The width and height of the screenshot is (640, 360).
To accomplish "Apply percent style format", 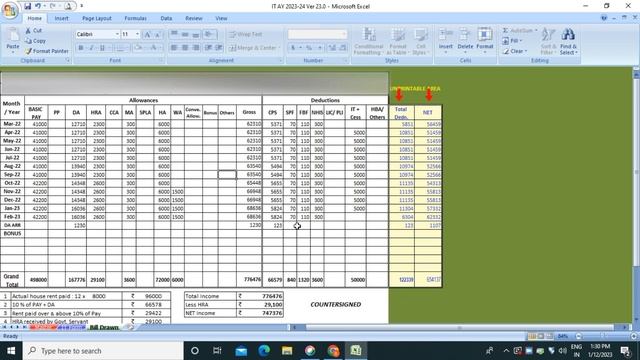I will pyautogui.click(x=309, y=48).
